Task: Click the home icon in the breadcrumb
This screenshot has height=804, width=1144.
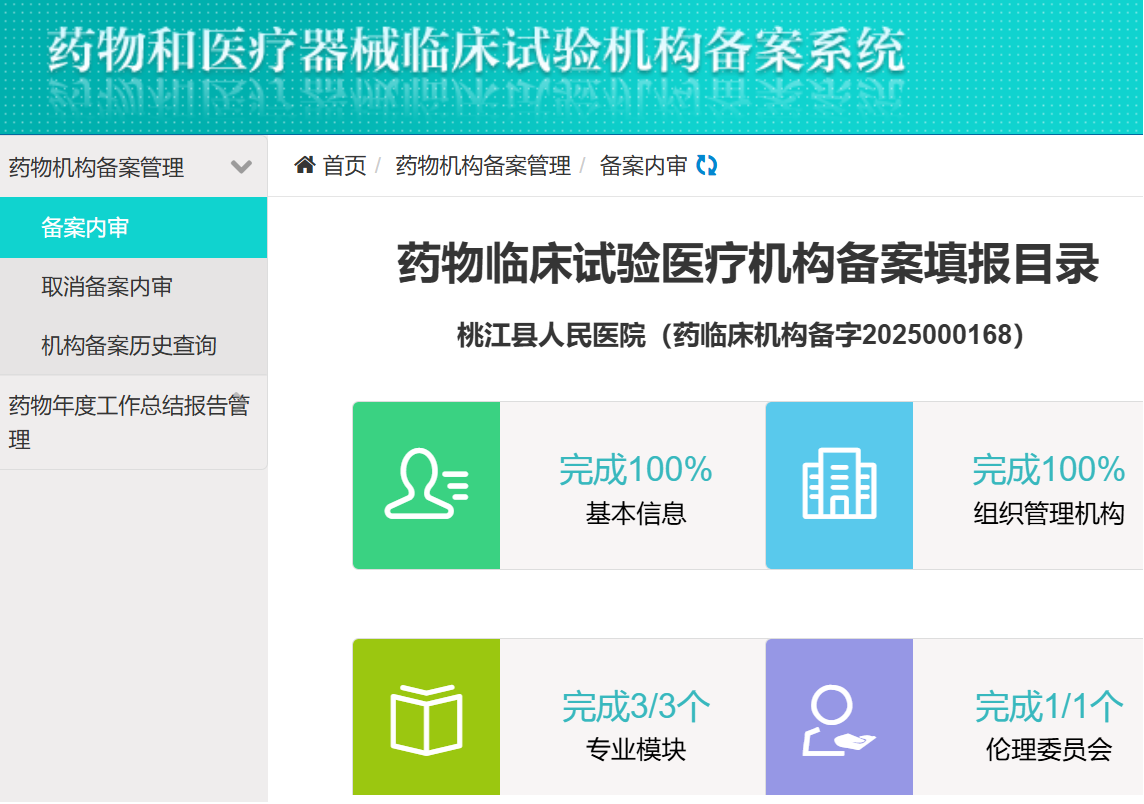Action: click(305, 165)
